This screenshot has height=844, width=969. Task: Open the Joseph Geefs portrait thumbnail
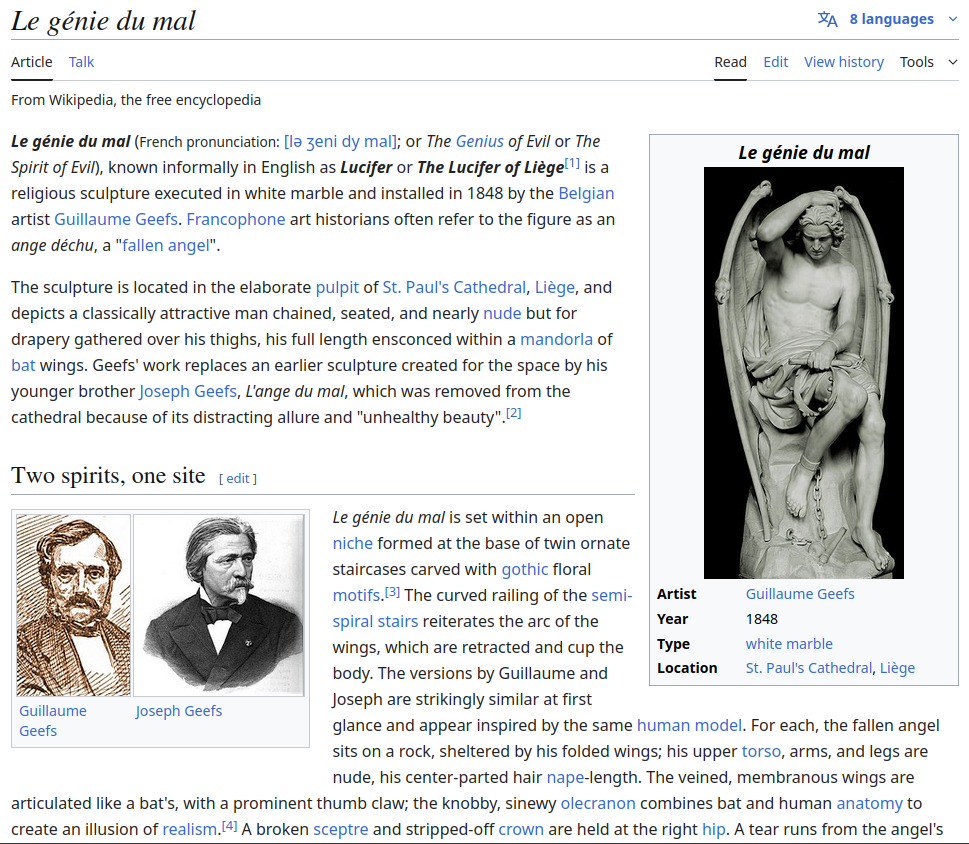tap(219, 606)
